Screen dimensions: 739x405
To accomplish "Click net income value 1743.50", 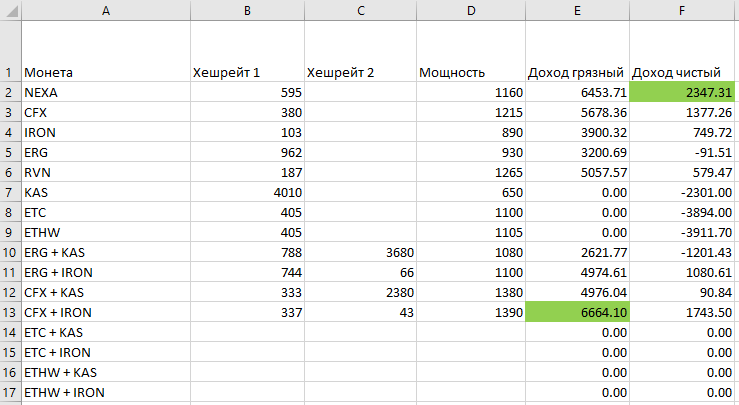I will (x=682, y=312).
